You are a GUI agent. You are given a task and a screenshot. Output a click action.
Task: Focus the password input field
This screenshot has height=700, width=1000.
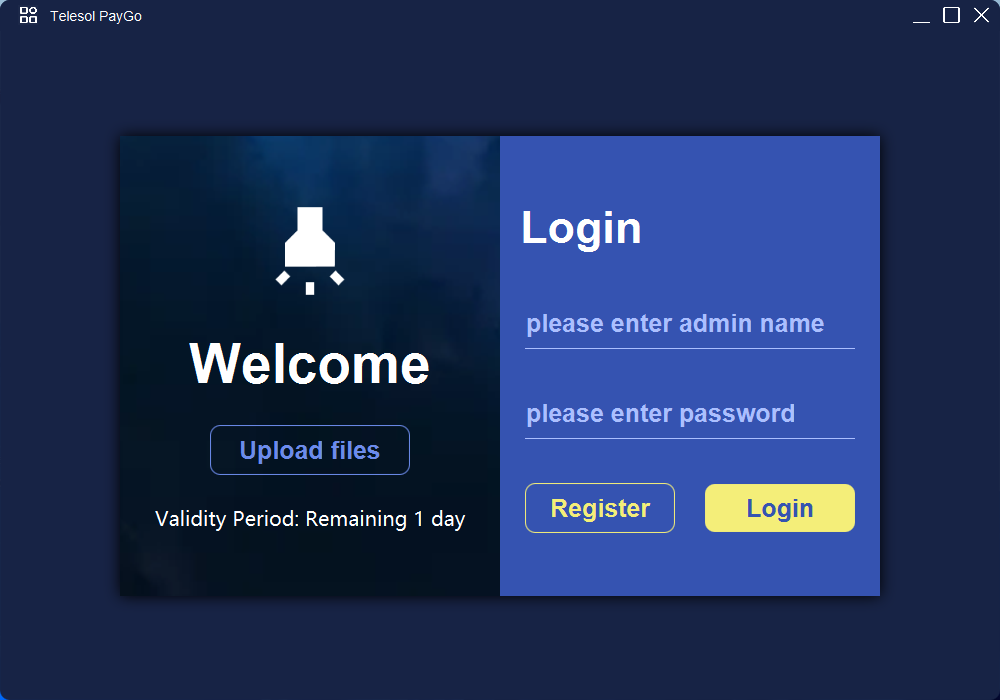click(689, 414)
